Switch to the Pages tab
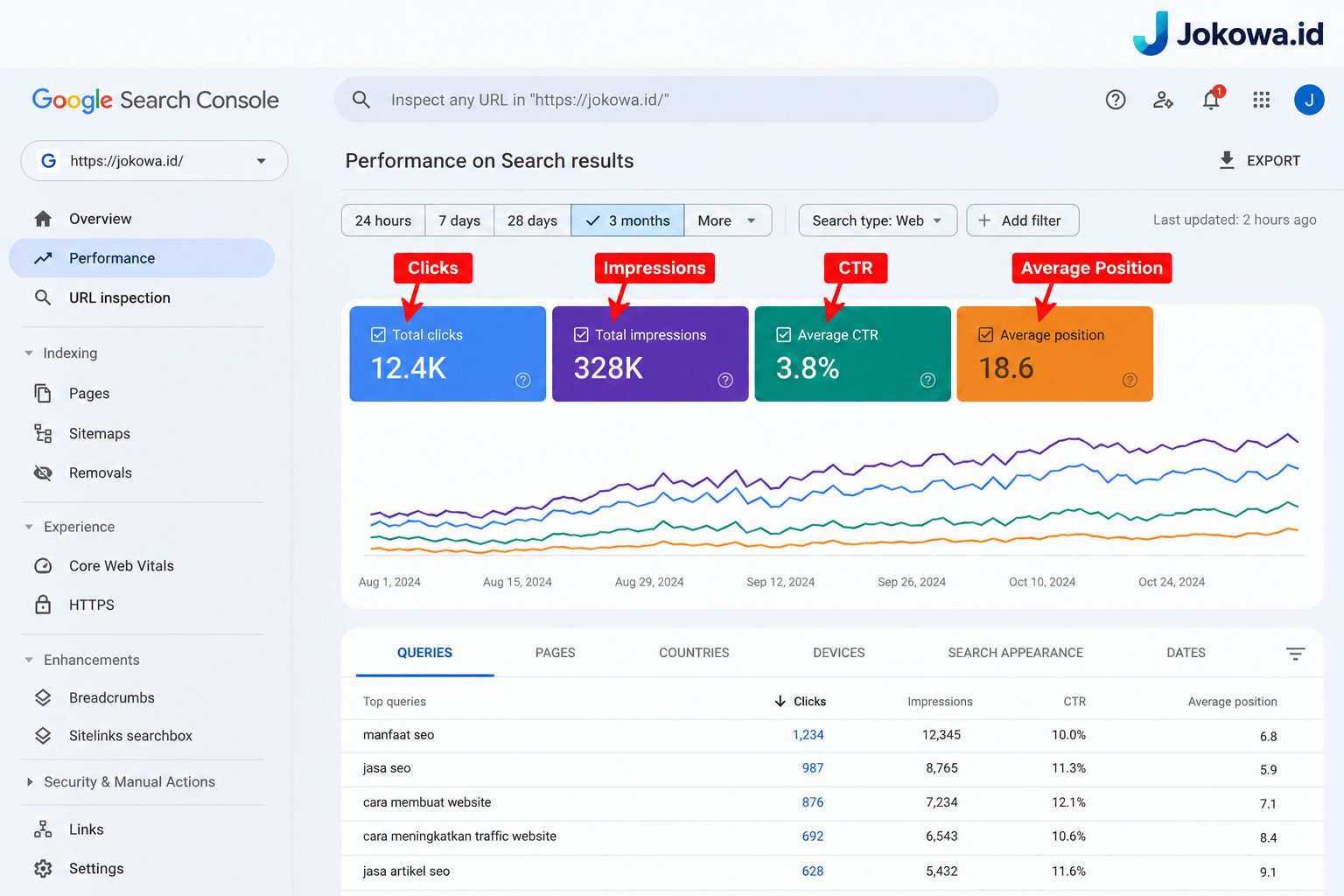1344x896 pixels. (x=556, y=653)
